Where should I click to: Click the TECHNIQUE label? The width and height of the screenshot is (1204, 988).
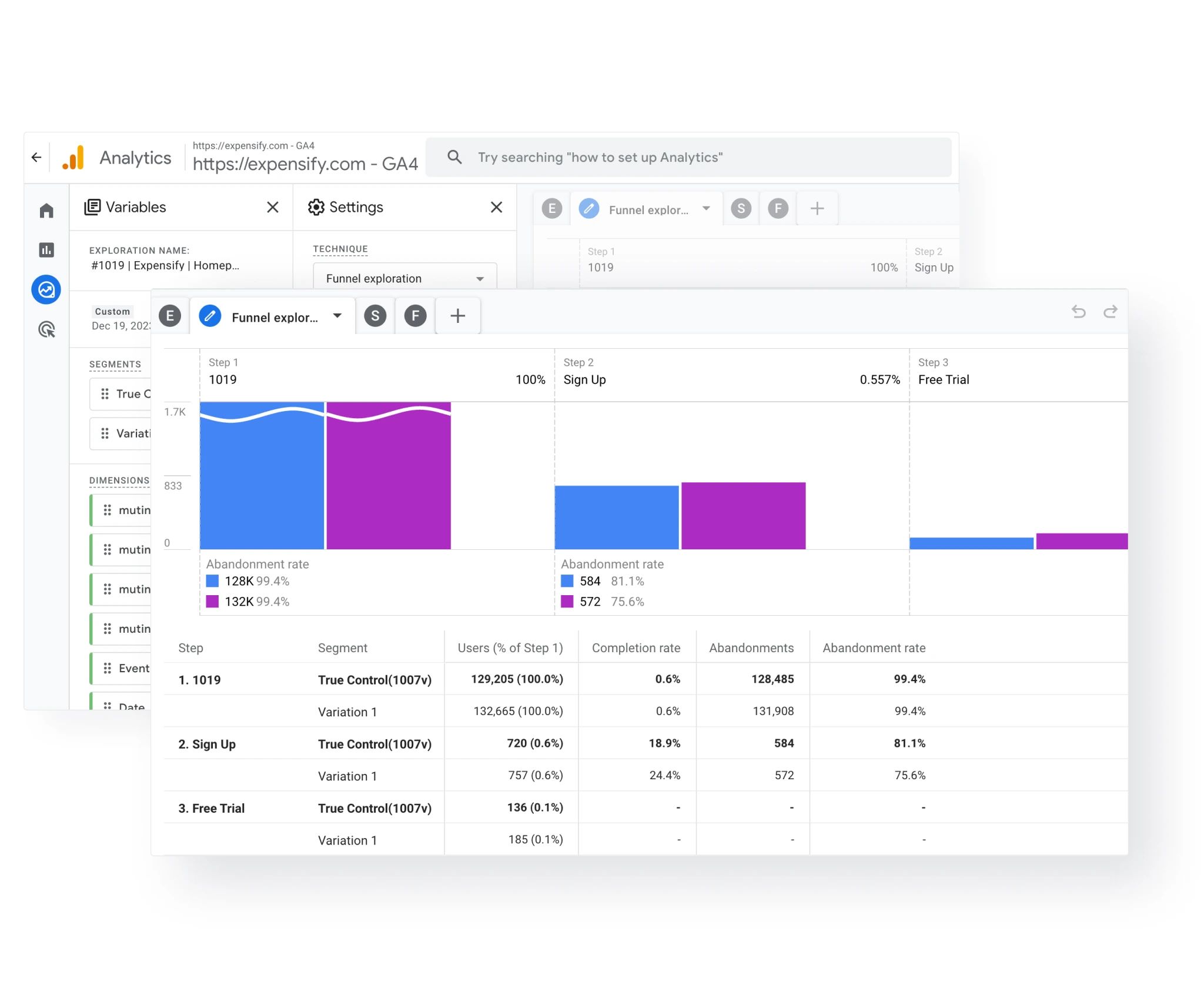pos(340,249)
